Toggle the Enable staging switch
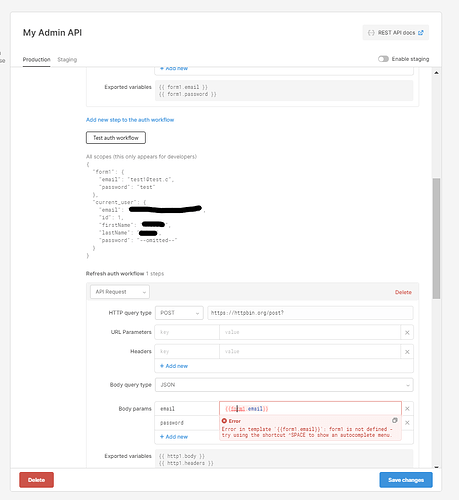 click(x=383, y=59)
